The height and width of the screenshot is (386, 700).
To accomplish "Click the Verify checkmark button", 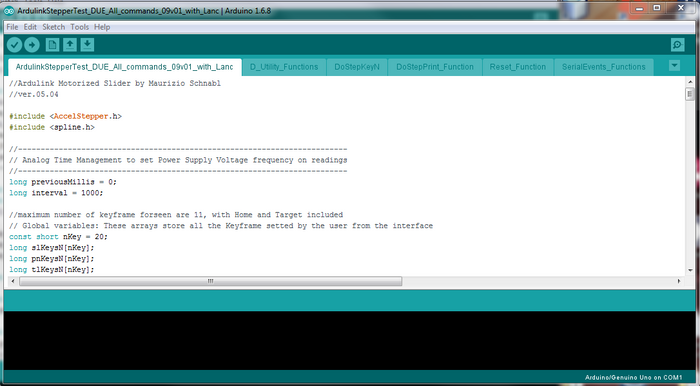I will pos(14,45).
